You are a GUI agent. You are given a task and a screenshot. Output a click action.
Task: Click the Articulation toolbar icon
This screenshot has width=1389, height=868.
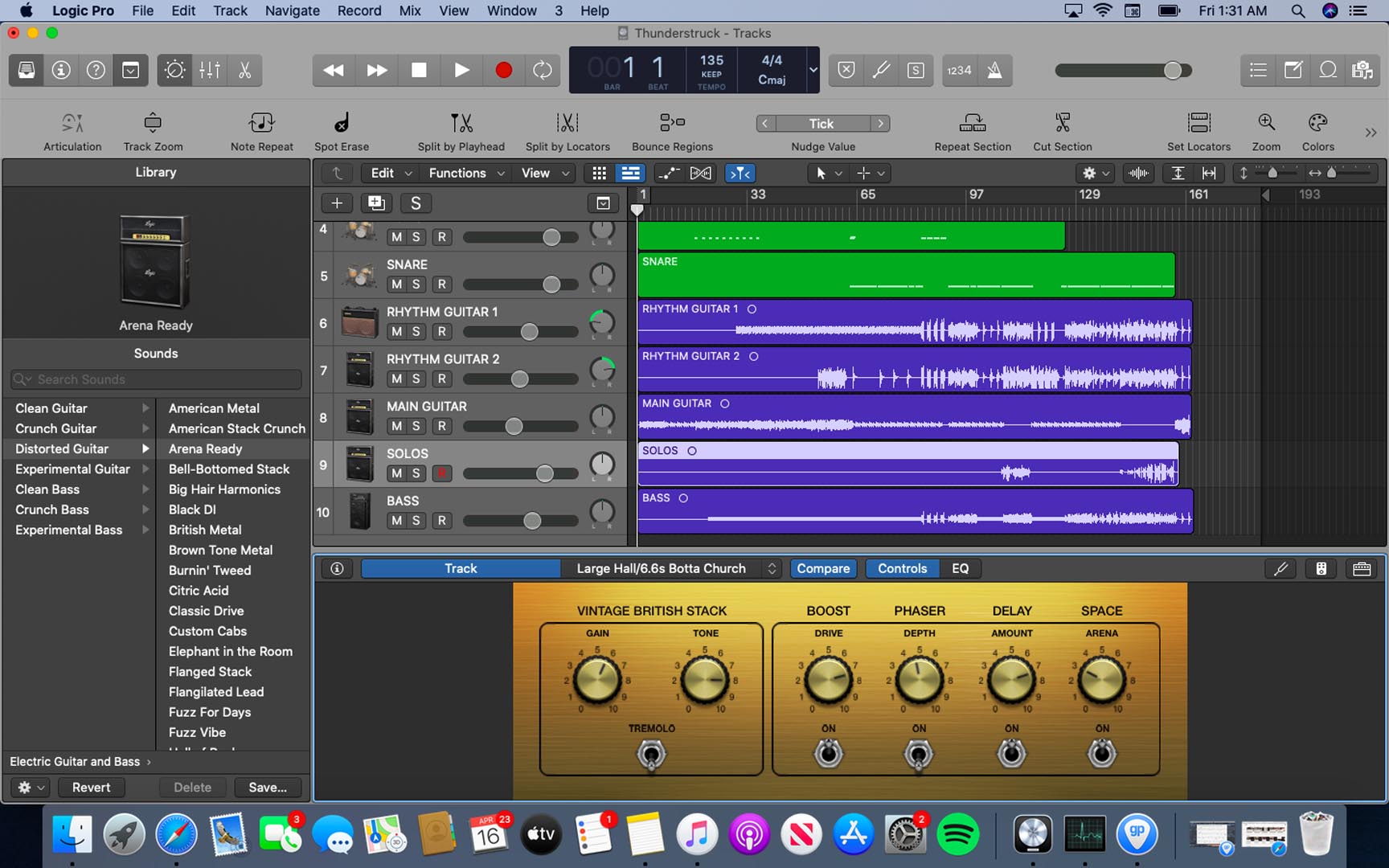72,123
